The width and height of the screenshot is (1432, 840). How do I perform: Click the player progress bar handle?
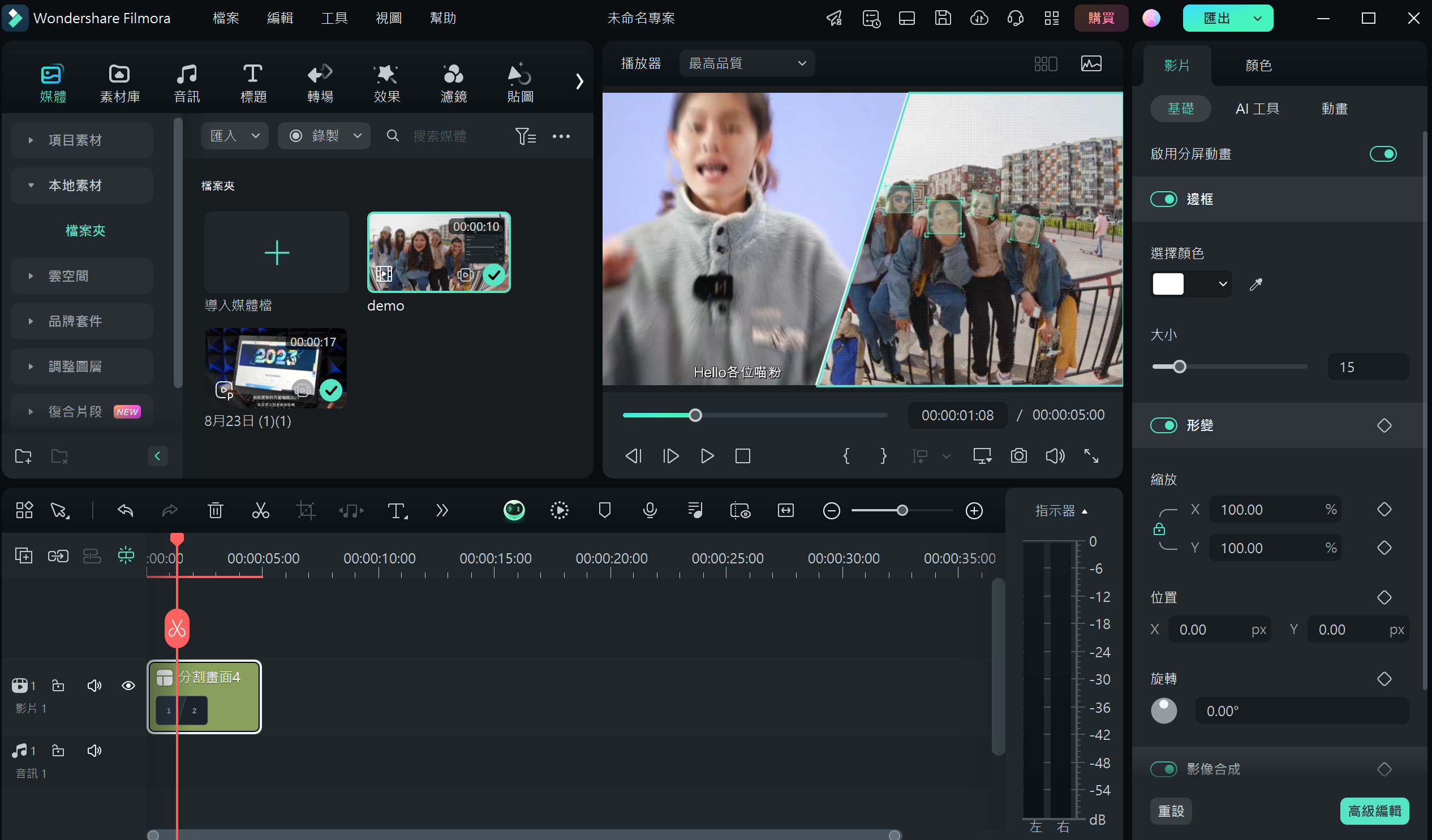695,415
